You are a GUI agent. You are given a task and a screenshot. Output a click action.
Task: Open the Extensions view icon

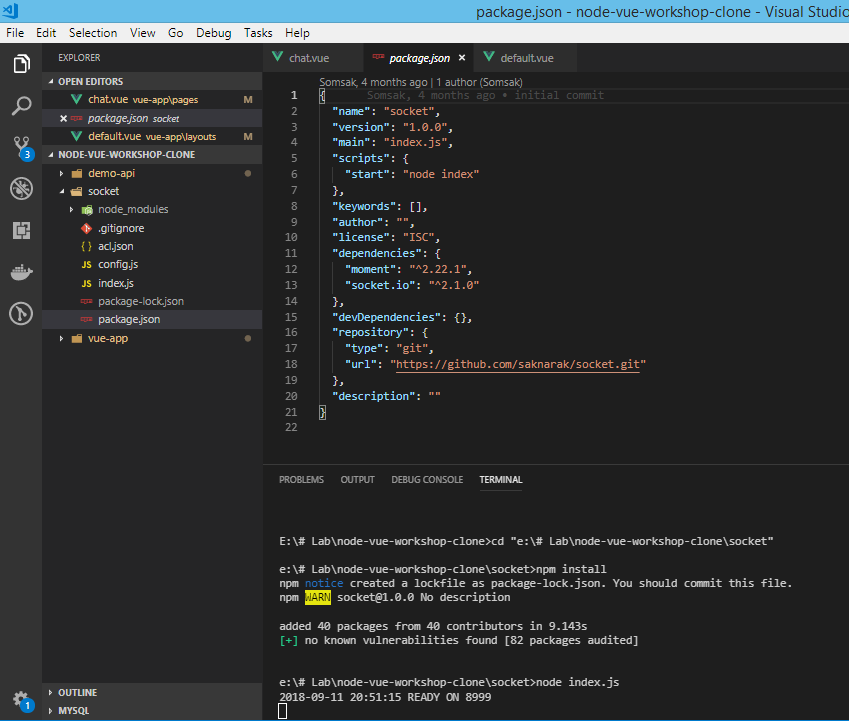click(21, 232)
